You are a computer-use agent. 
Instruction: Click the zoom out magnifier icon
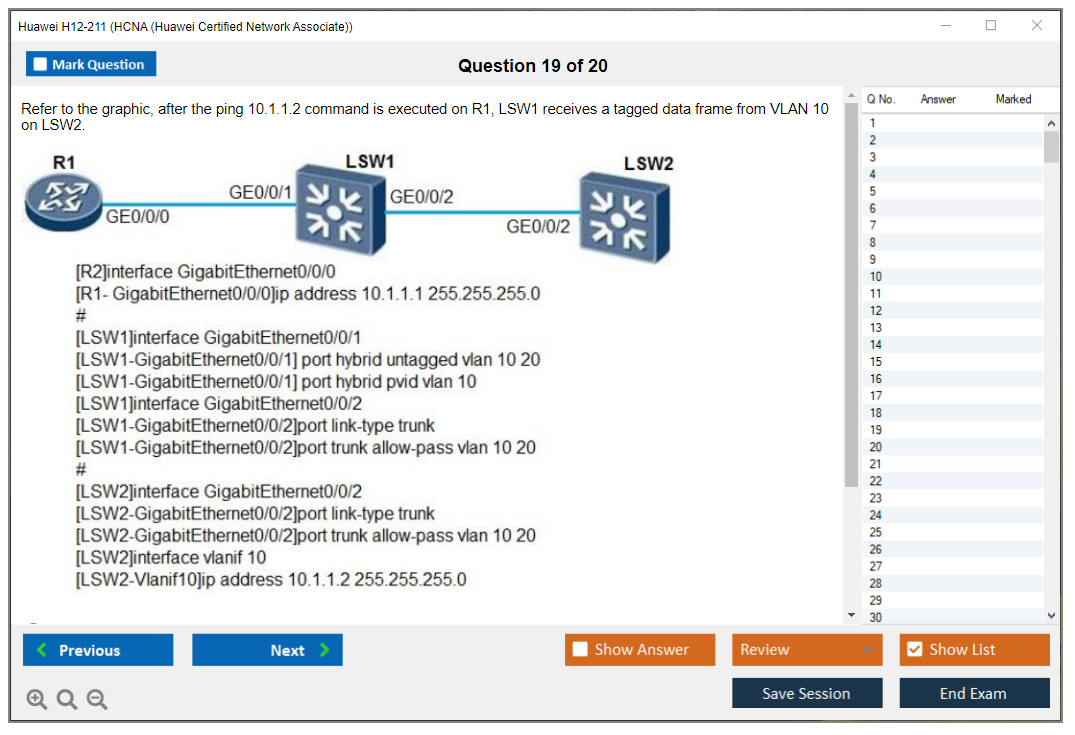[97, 700]
